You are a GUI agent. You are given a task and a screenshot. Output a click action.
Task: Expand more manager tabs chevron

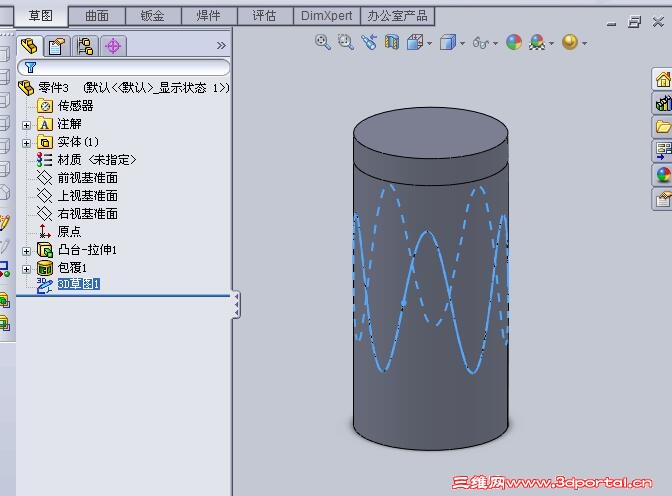(221, 45)
